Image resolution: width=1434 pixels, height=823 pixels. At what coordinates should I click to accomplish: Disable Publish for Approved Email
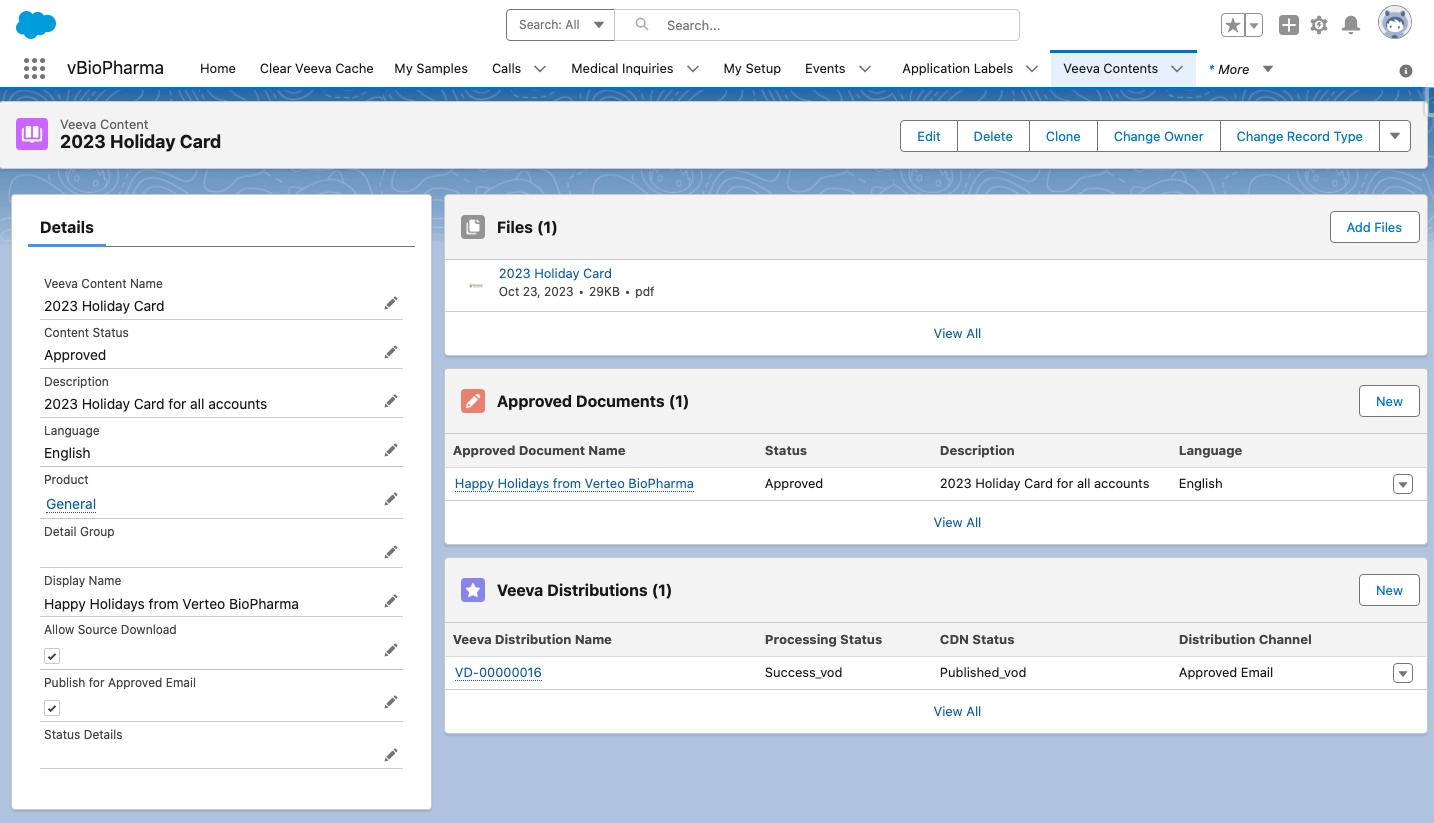pos(51,708)
